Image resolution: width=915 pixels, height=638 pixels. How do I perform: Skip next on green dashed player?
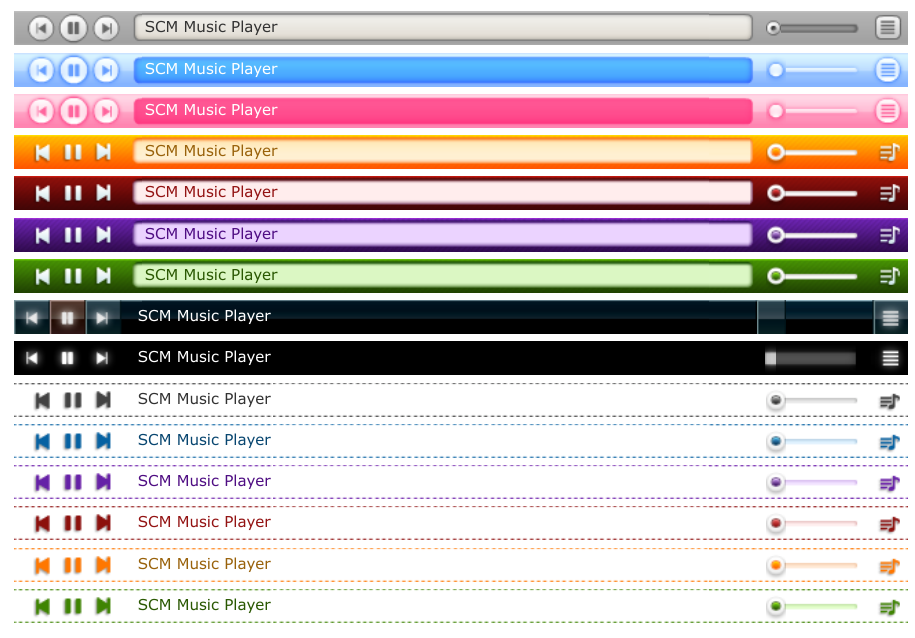(x=103, y=606)
